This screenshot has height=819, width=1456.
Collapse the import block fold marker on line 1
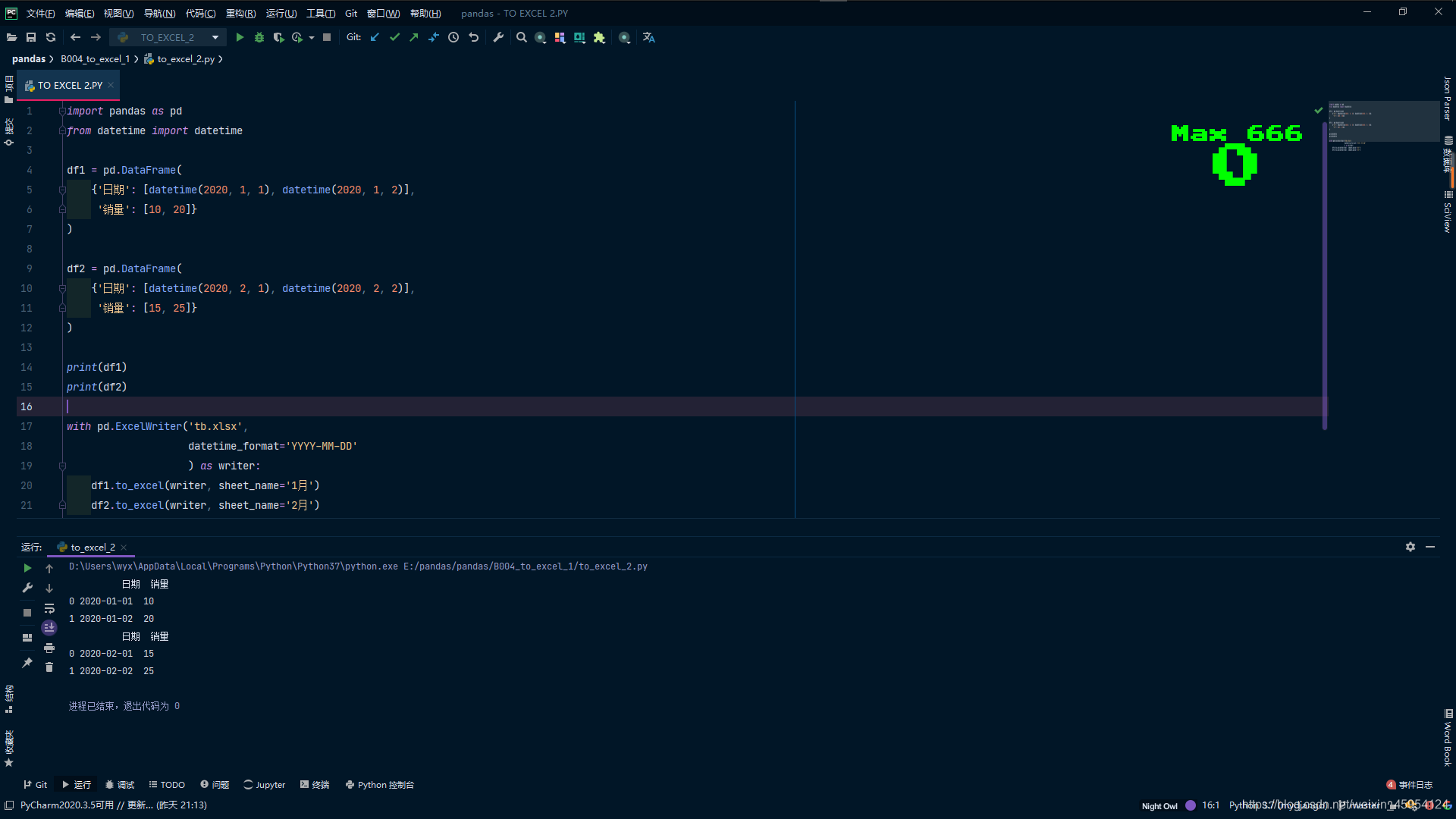click(62, 111)
